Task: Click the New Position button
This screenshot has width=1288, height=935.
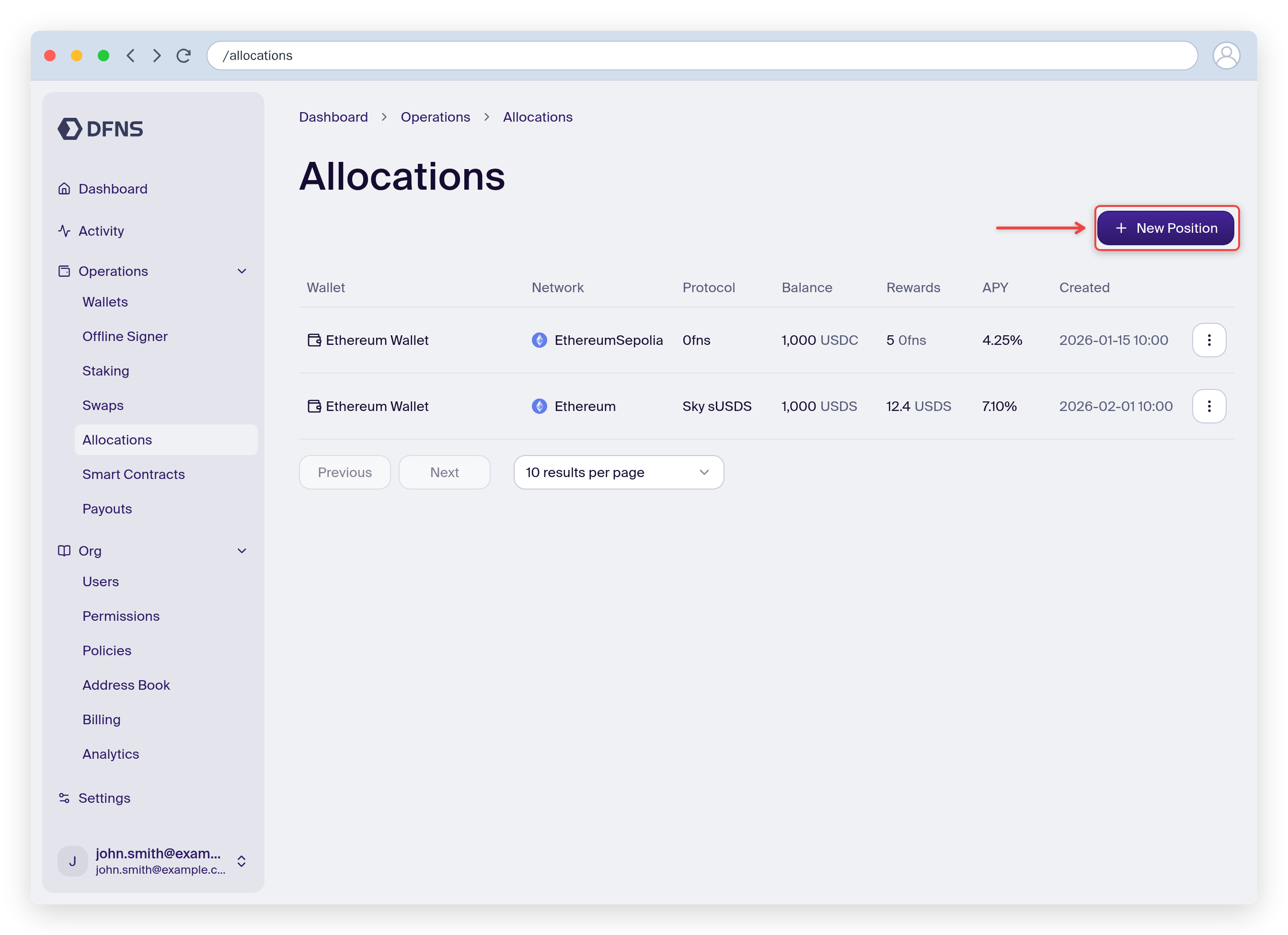Action: click(1165, 228)
